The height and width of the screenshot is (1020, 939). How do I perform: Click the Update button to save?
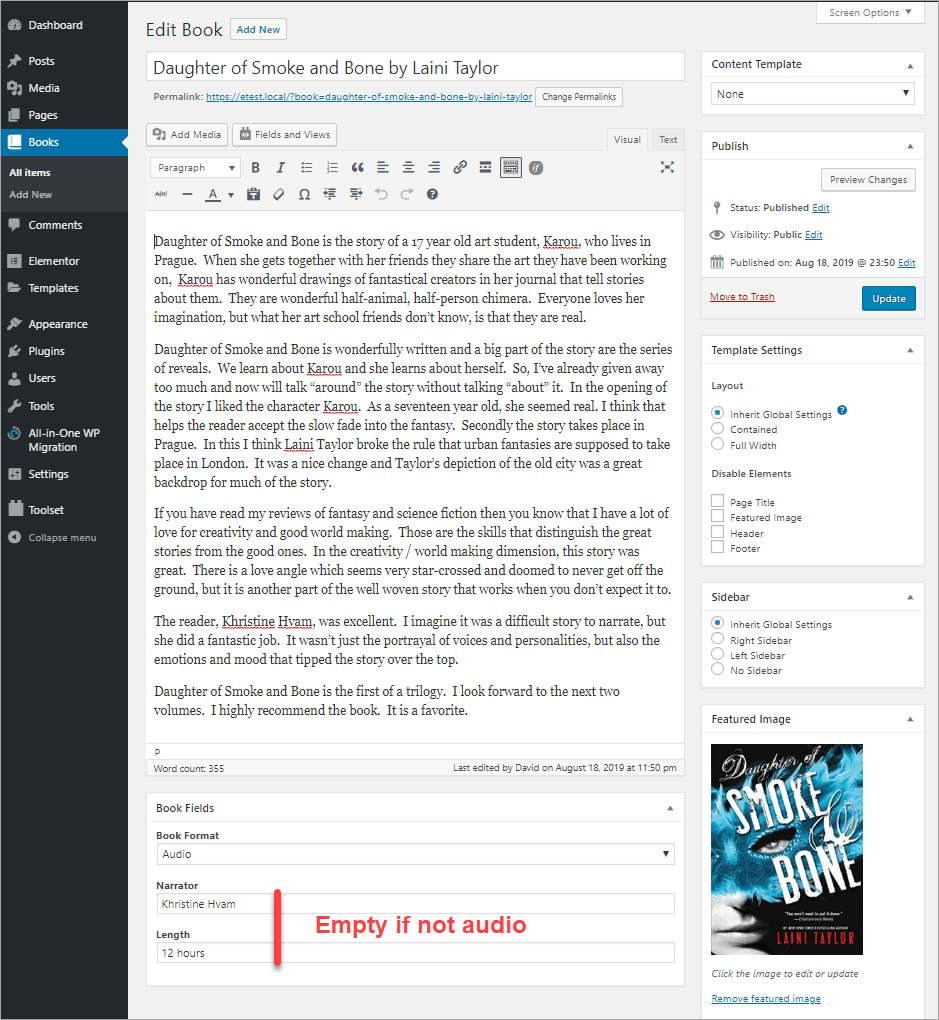(x=888, y=298)
